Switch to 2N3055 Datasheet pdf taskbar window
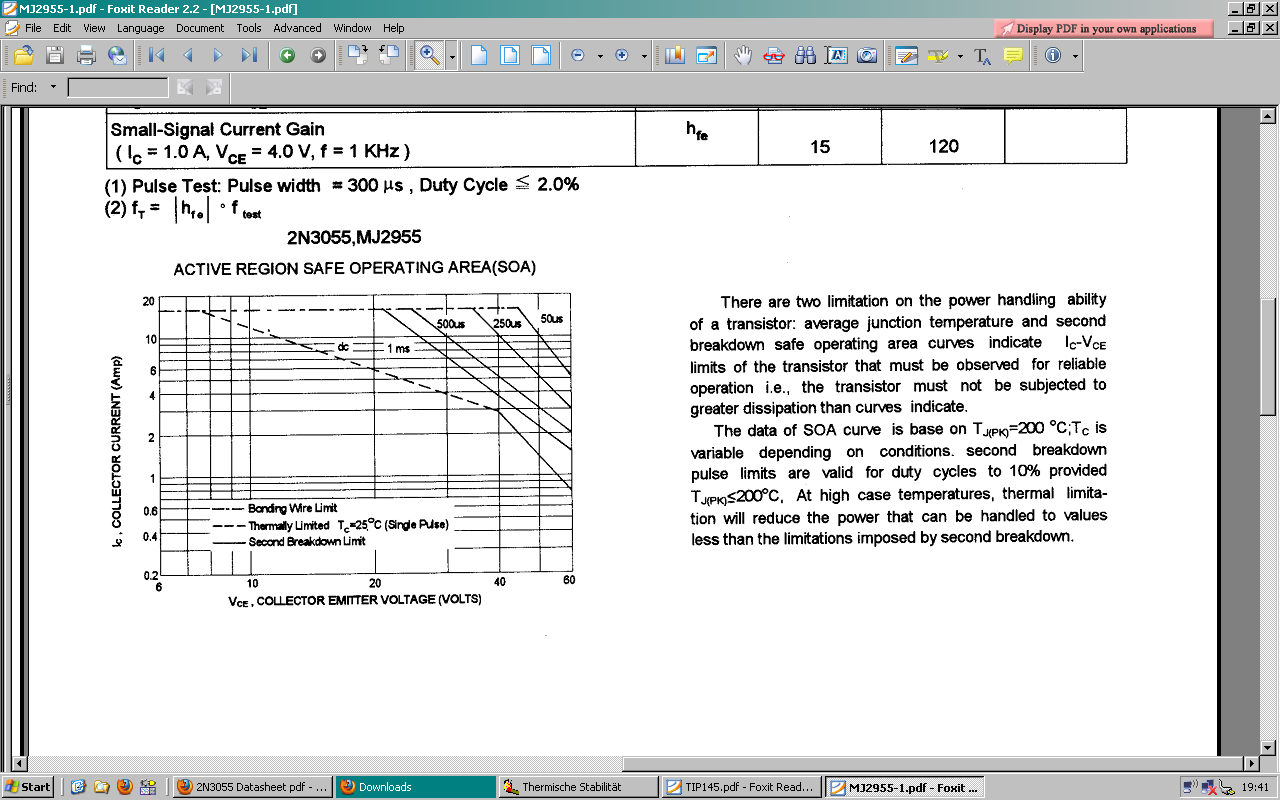This screenshot has height=800, width=1280. 253,787
